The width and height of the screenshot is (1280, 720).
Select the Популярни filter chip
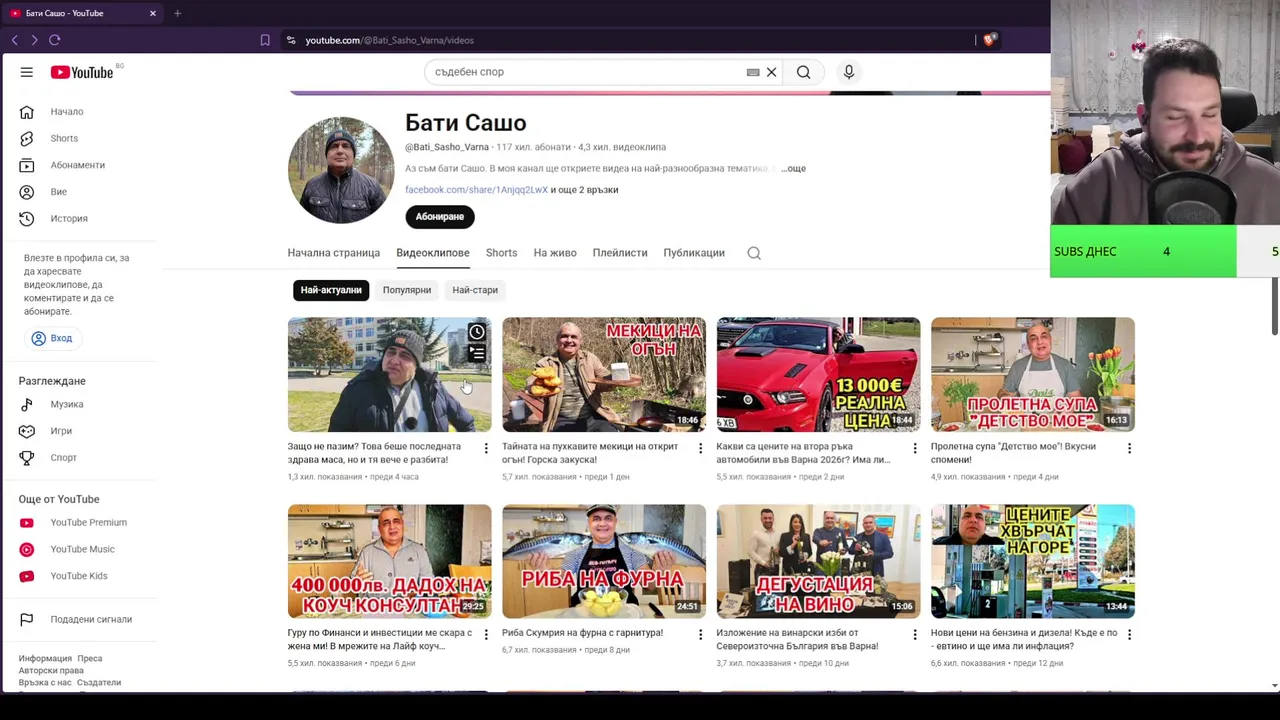(407, 290)
